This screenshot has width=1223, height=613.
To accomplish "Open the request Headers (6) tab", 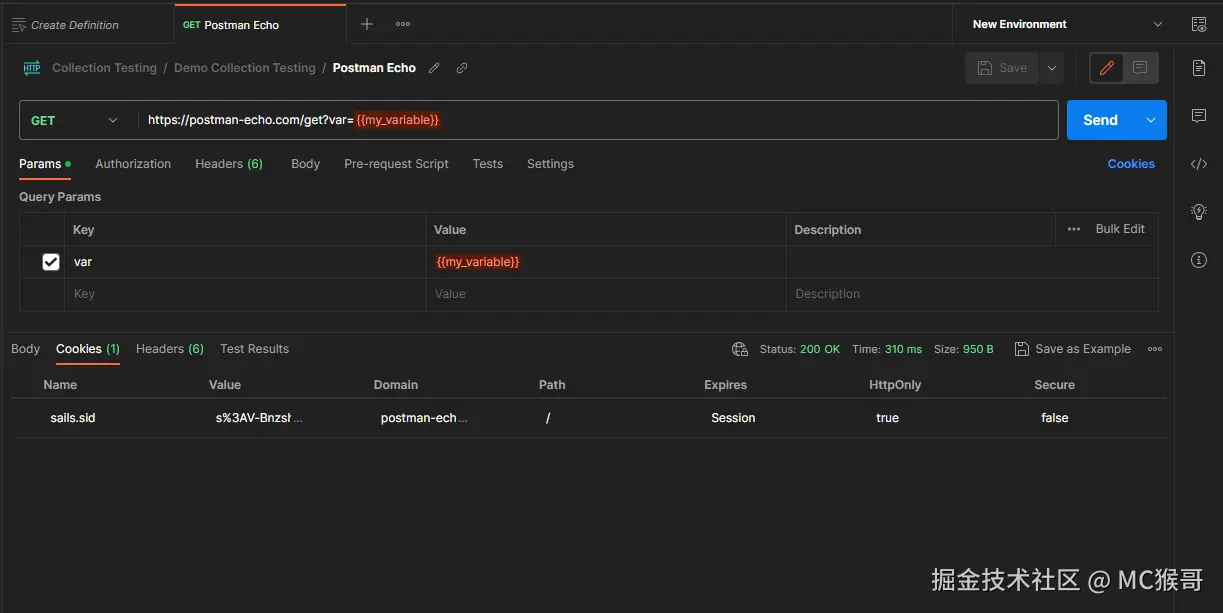I will [229, 164].
